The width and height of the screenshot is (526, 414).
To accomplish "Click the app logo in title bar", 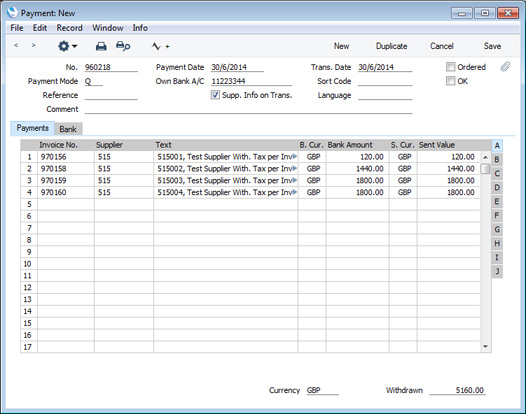I will pyautogui.click(x=12, y=12).
